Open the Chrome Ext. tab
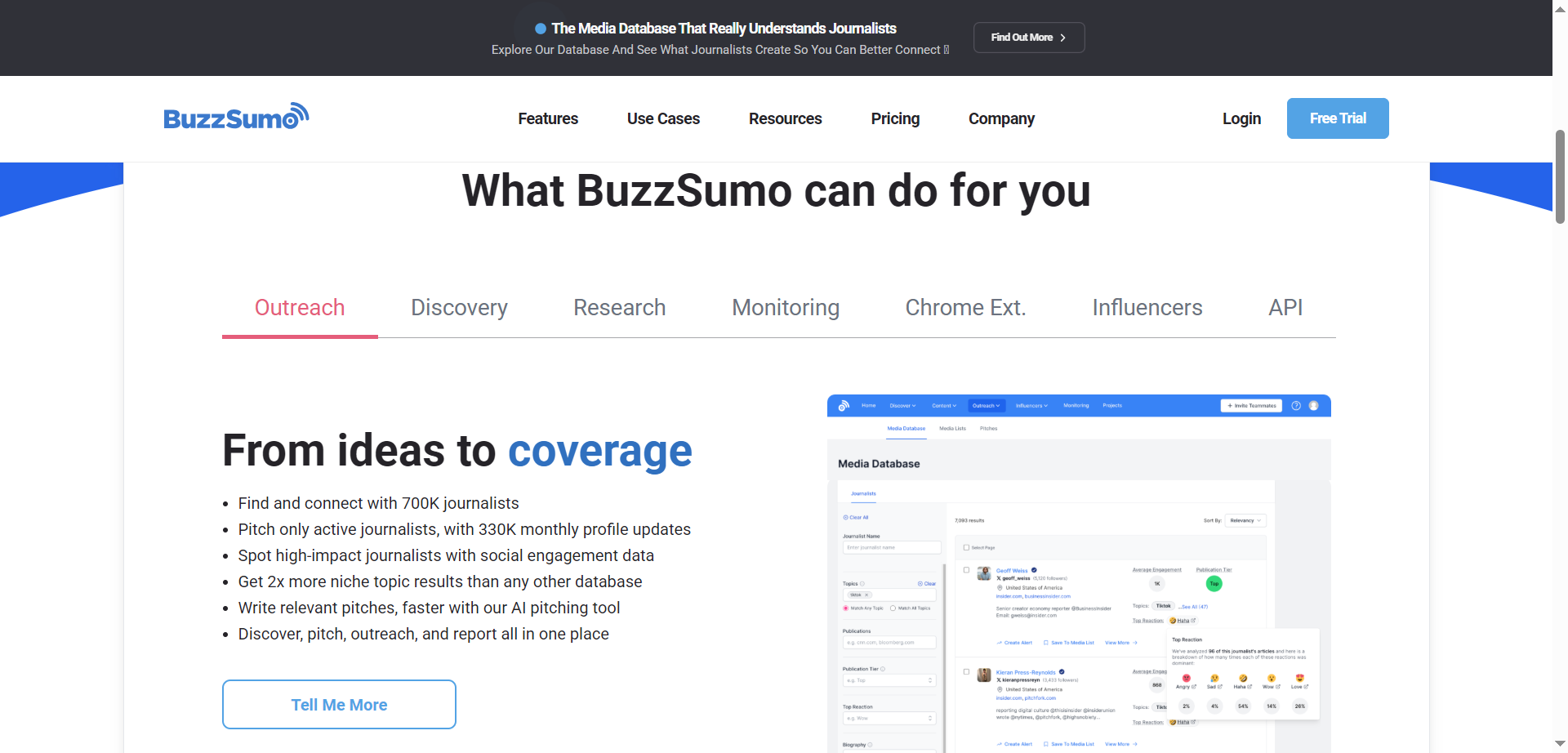 pyautogui.click(x=965, y=308)
